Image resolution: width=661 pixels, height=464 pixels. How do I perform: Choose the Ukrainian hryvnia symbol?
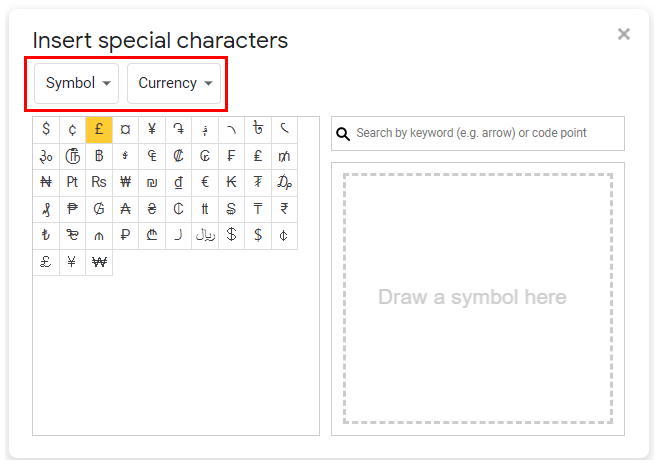click(152, 209)
